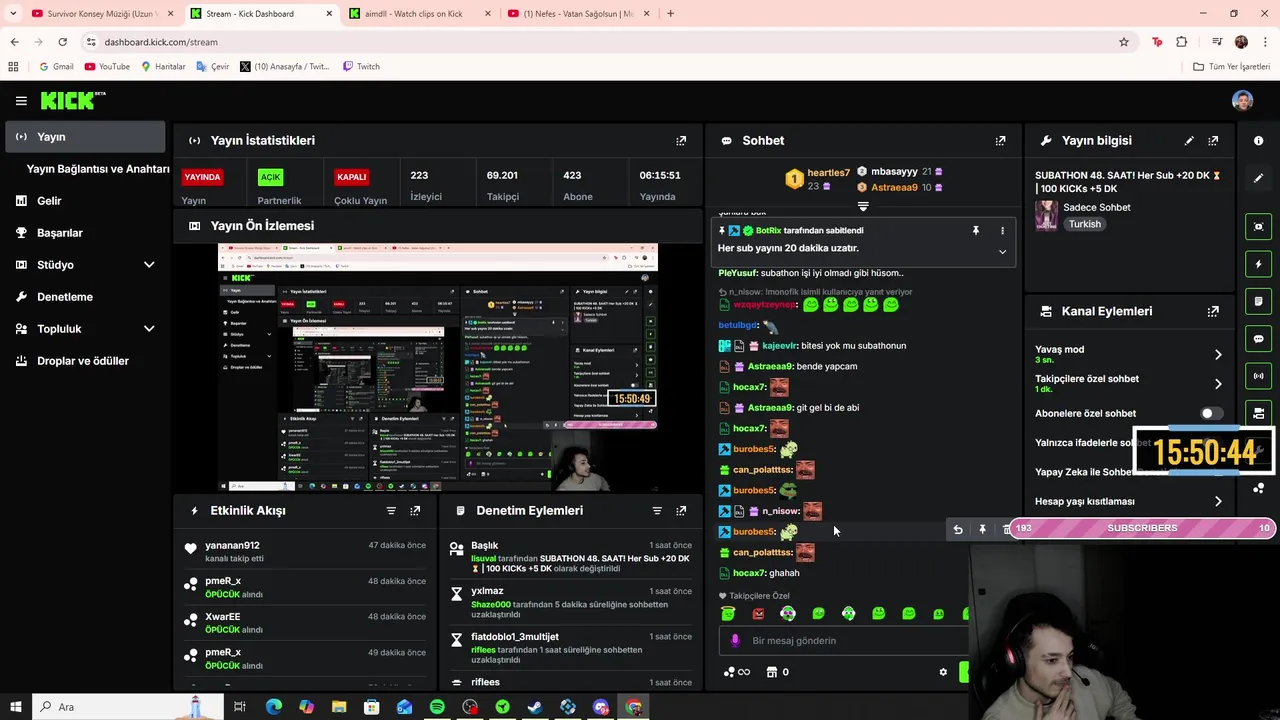Reply to hovered burobes5 chat message
Viewport: 1280px width, 720px height.
958,530
